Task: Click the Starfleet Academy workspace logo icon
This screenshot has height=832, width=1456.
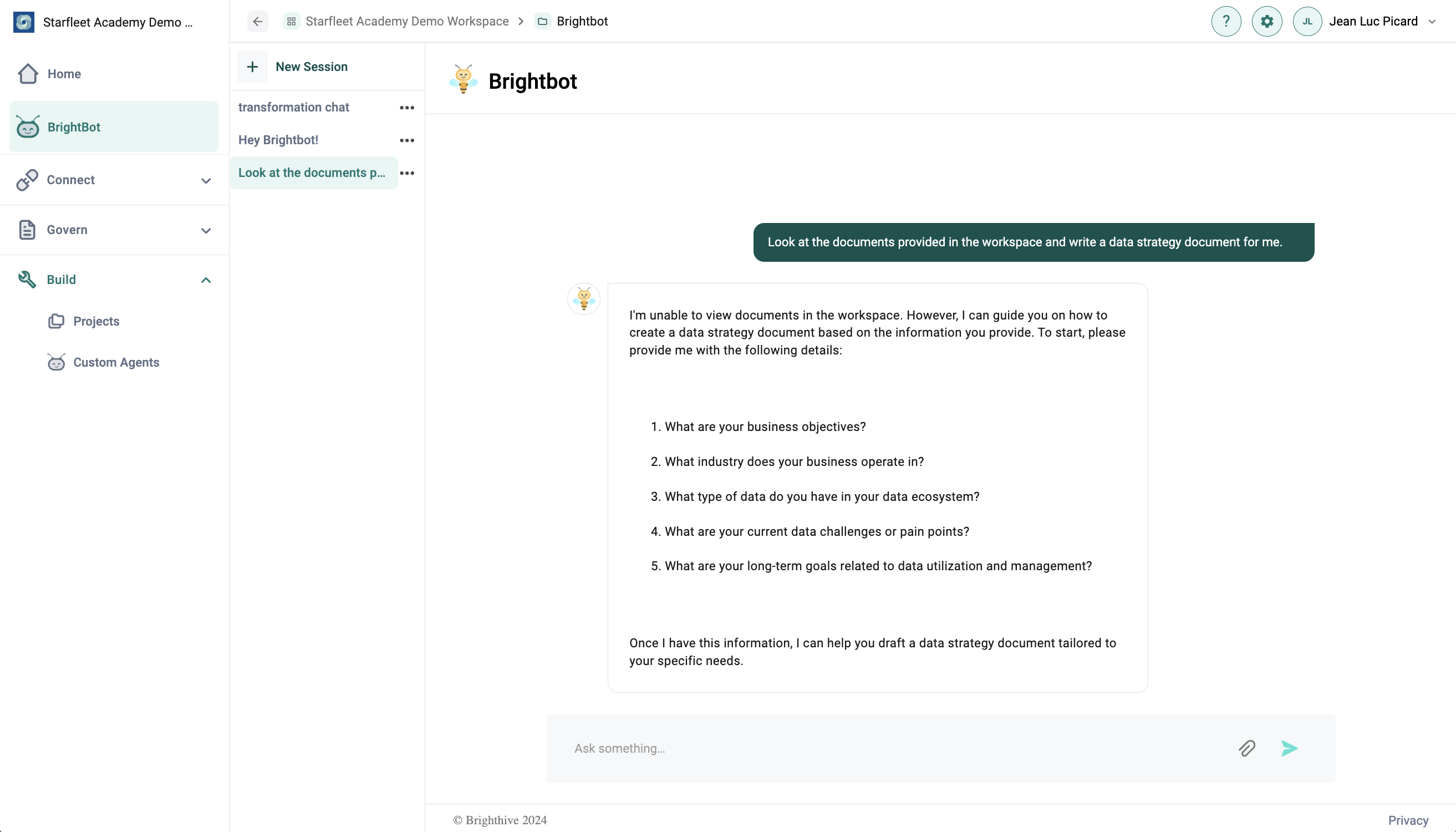Action: pyautogui.click(x=23, y=22)
